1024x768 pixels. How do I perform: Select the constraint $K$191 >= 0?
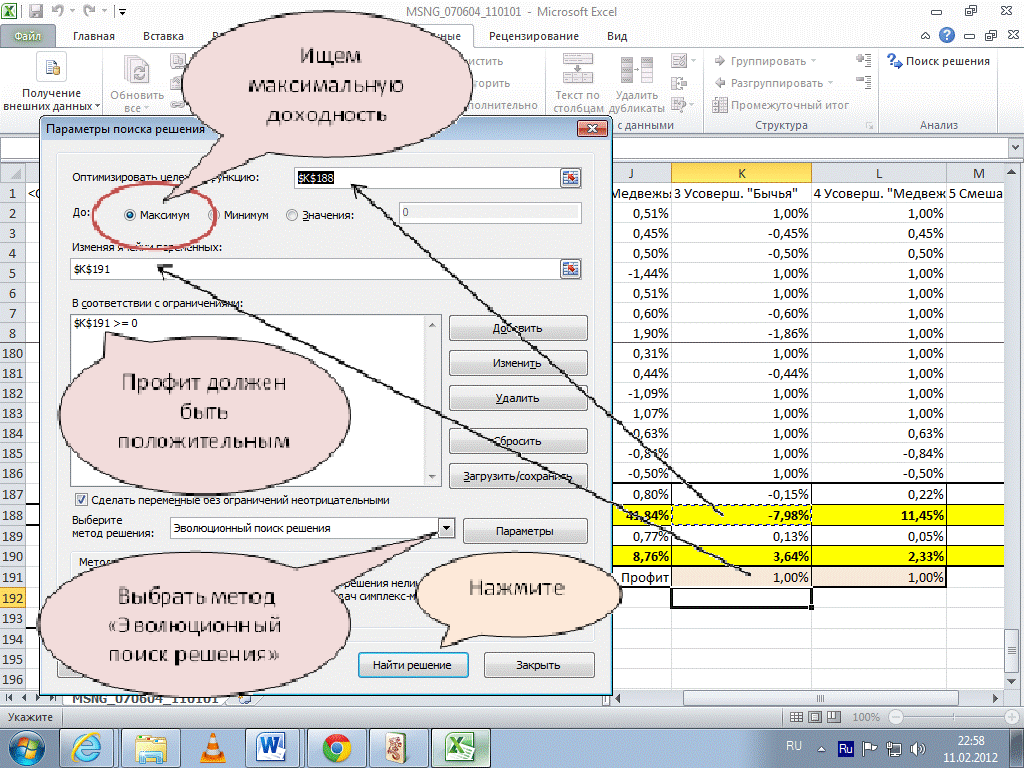point(106,323)
